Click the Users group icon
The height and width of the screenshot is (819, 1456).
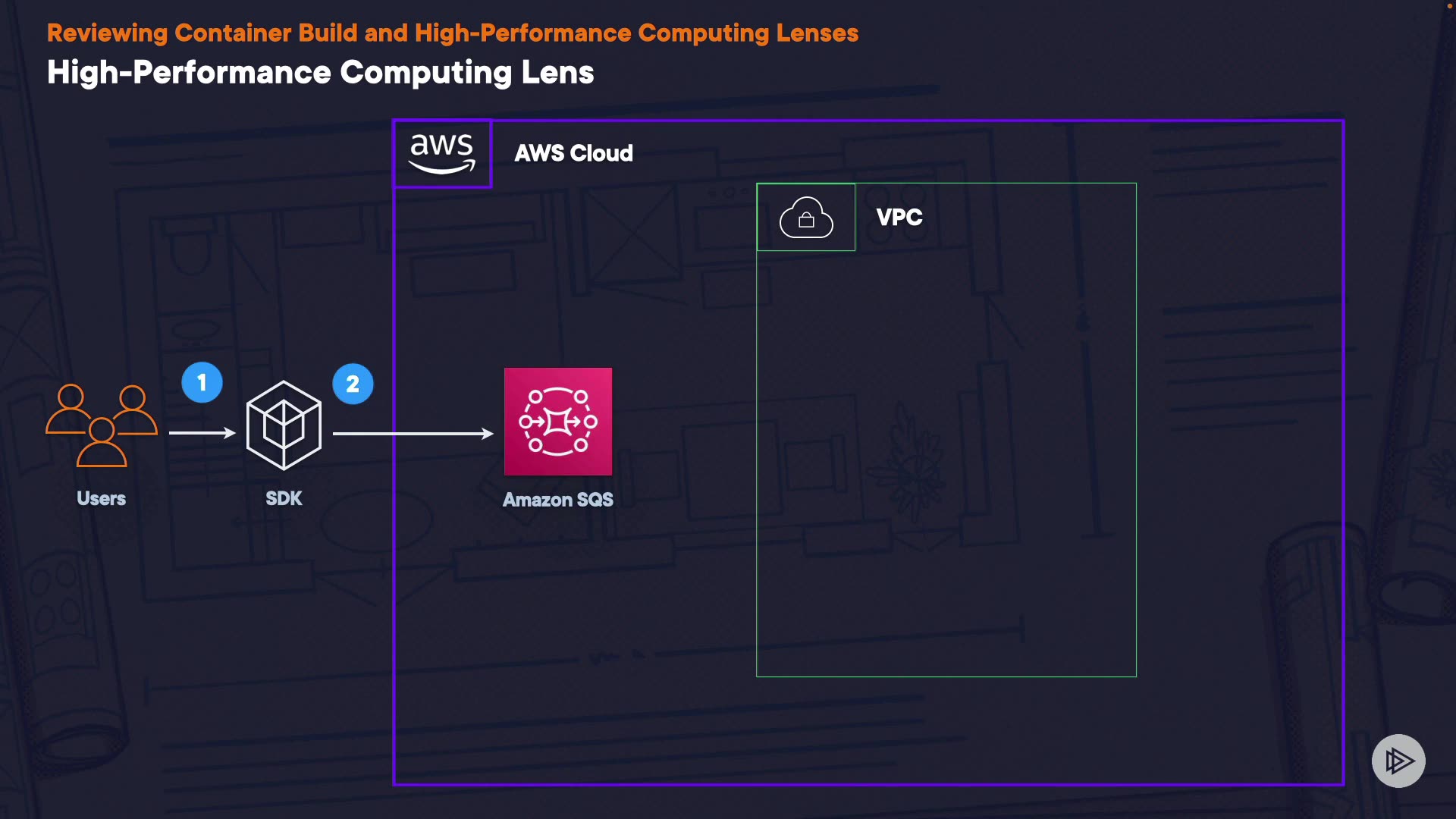102,425
